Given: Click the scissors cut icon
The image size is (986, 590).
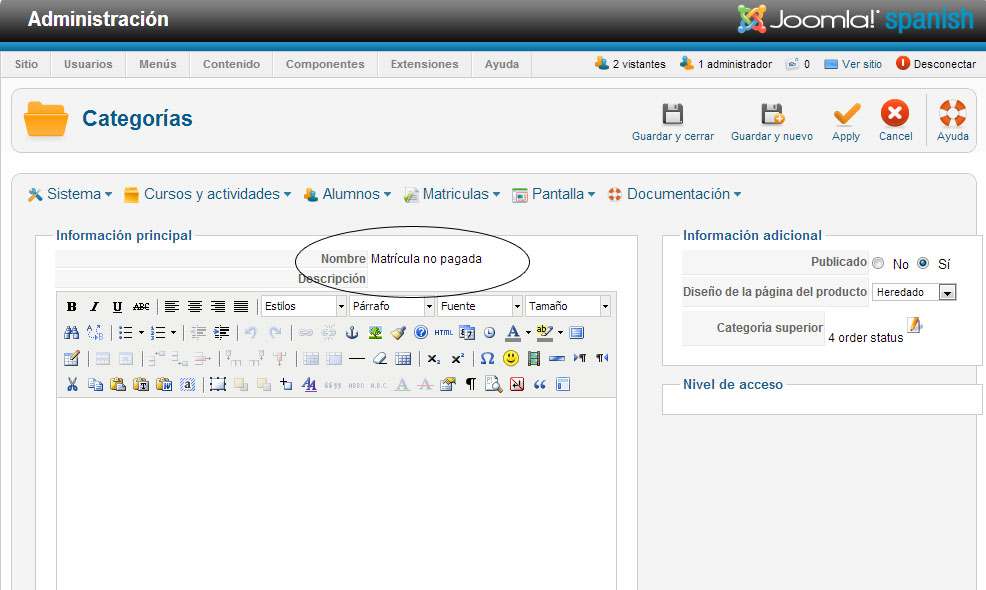Looking at the screenshot, I should [72, 384].
